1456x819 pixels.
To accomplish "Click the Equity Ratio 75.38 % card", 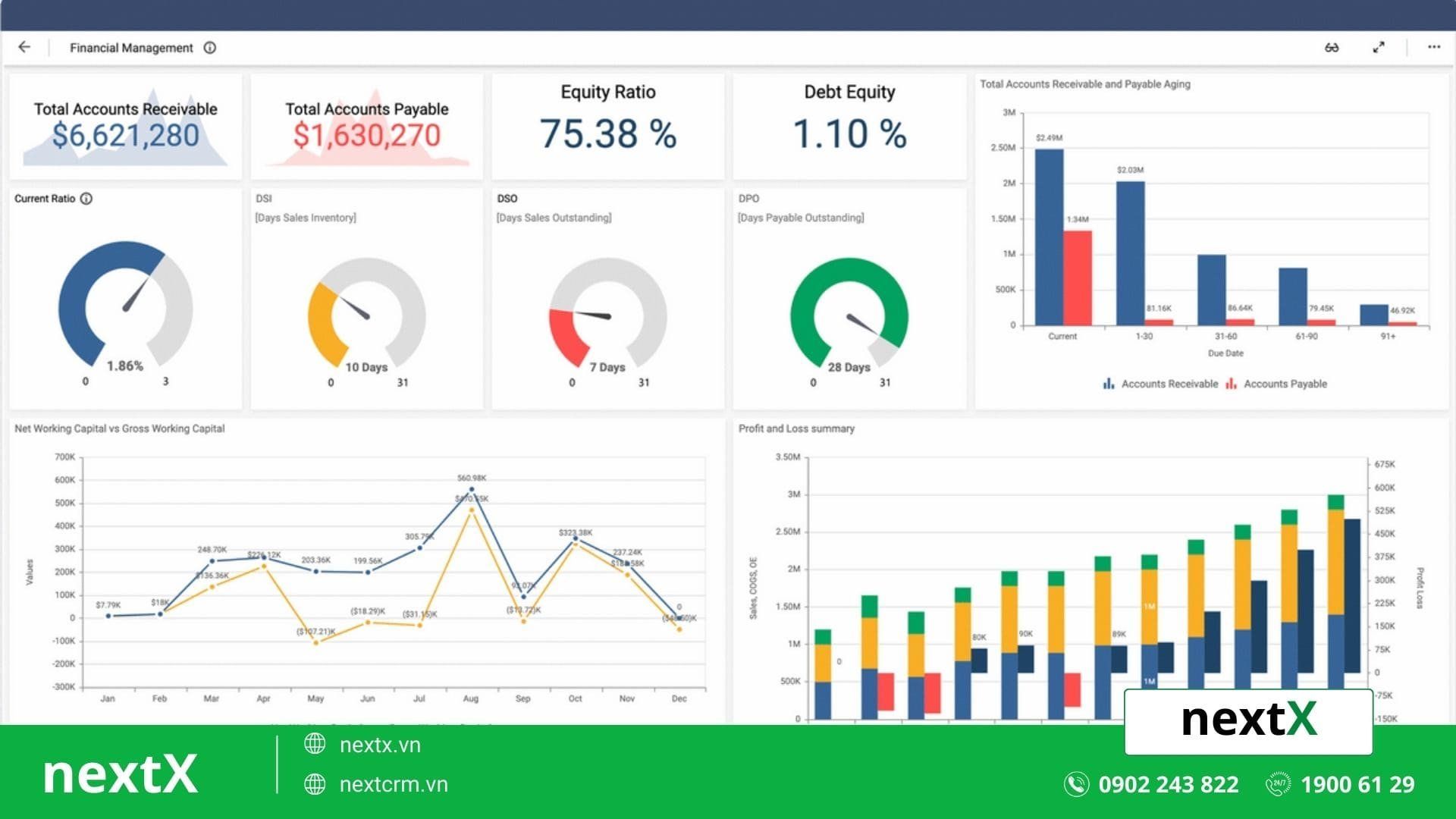I will click(x=607, y=126).
